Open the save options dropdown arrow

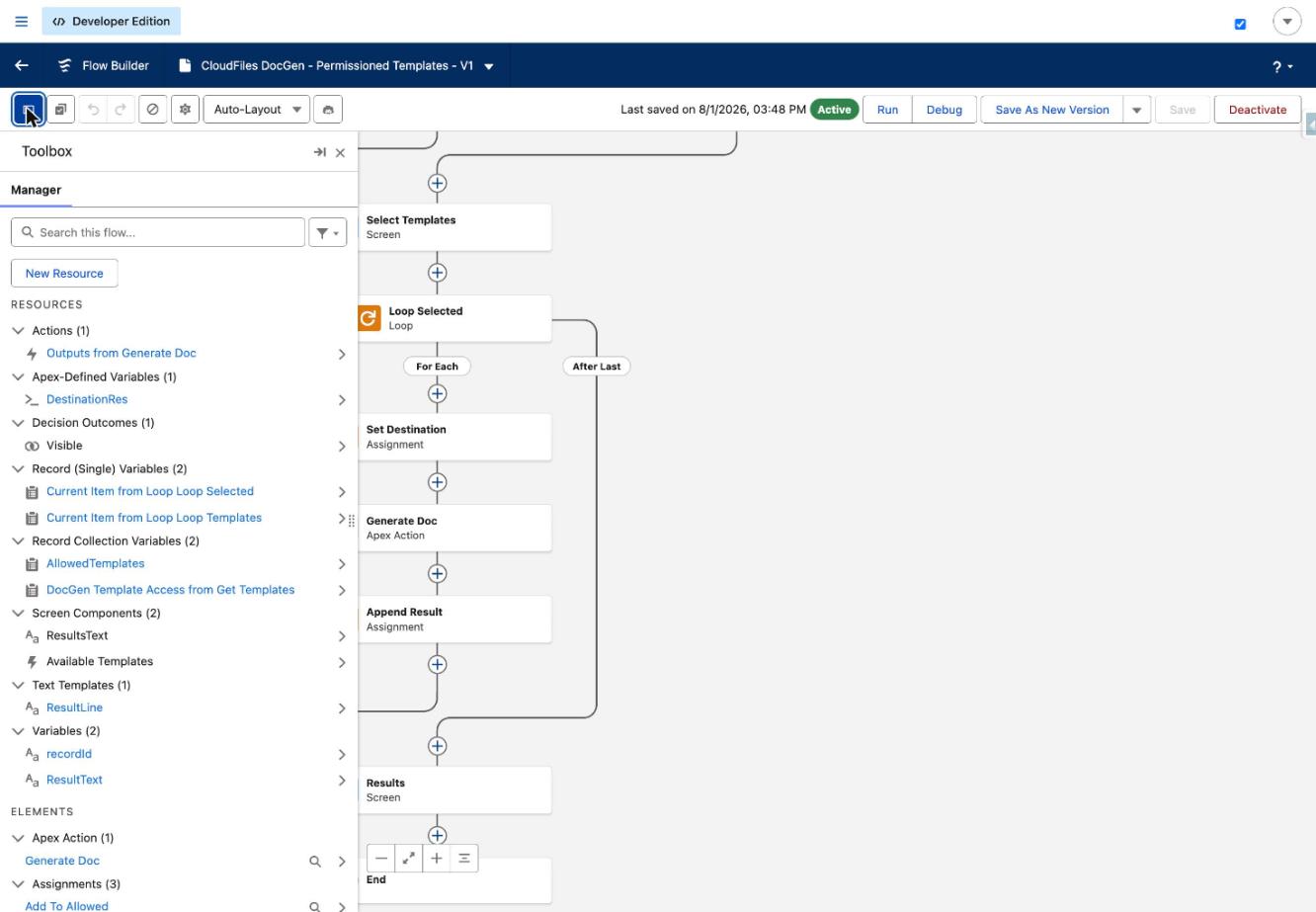[1136, 110]
